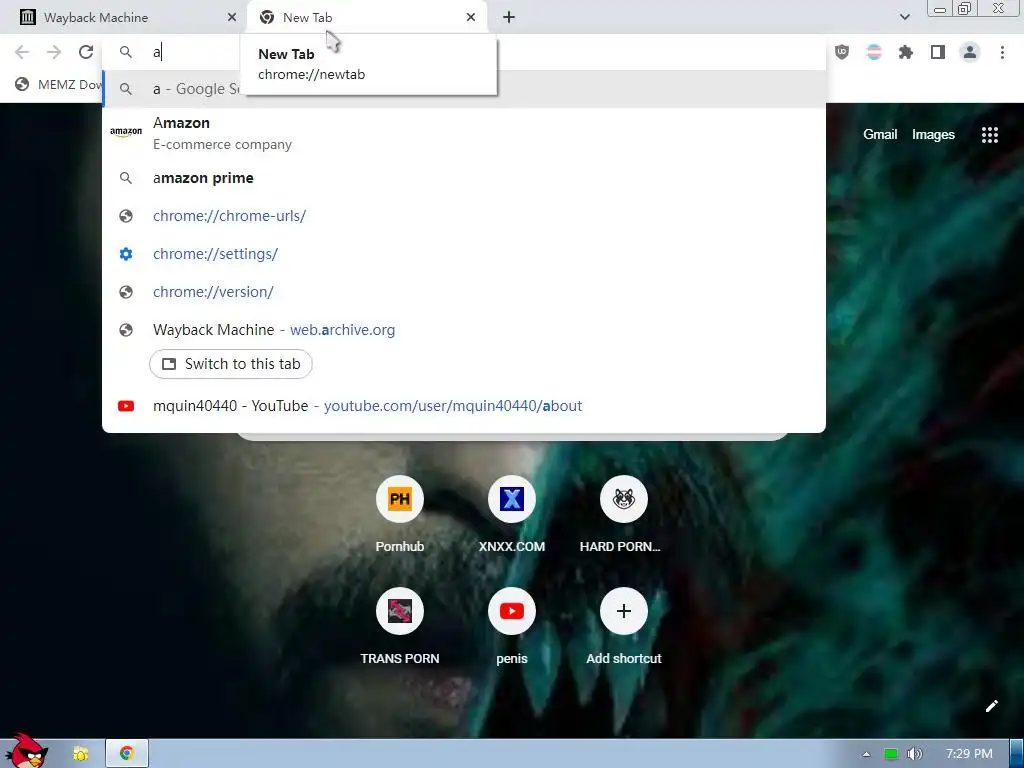Pick the 'amazon prime' search suggestion
1024x768 pixels.
pos(464,178)
